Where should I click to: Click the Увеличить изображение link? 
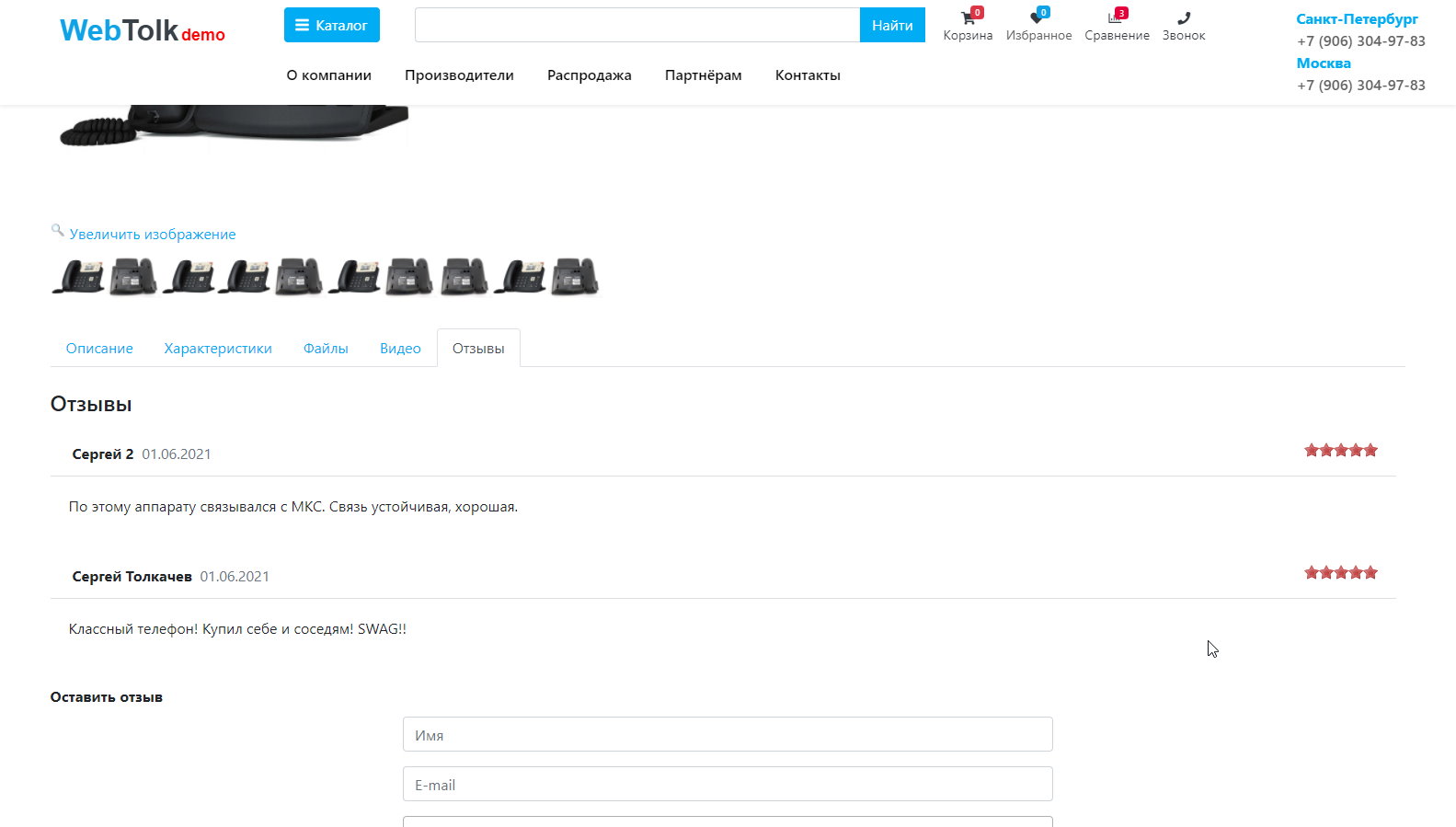point(153,235)
